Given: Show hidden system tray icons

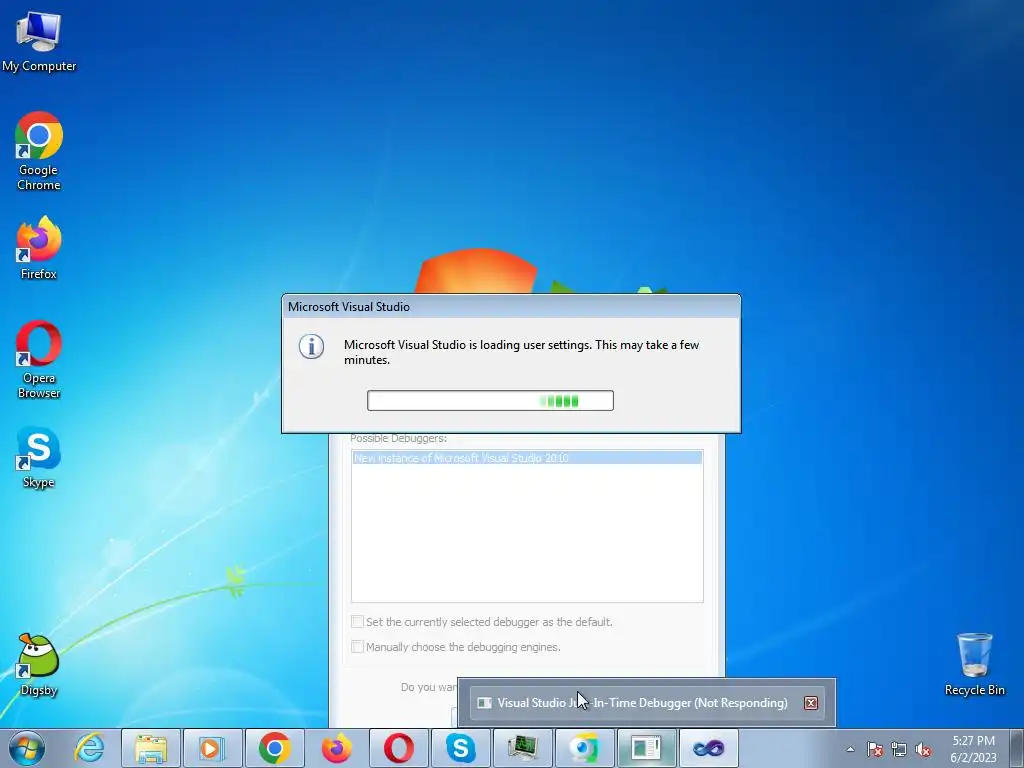Looking at the screenshot, I should [x=850, y=749].
